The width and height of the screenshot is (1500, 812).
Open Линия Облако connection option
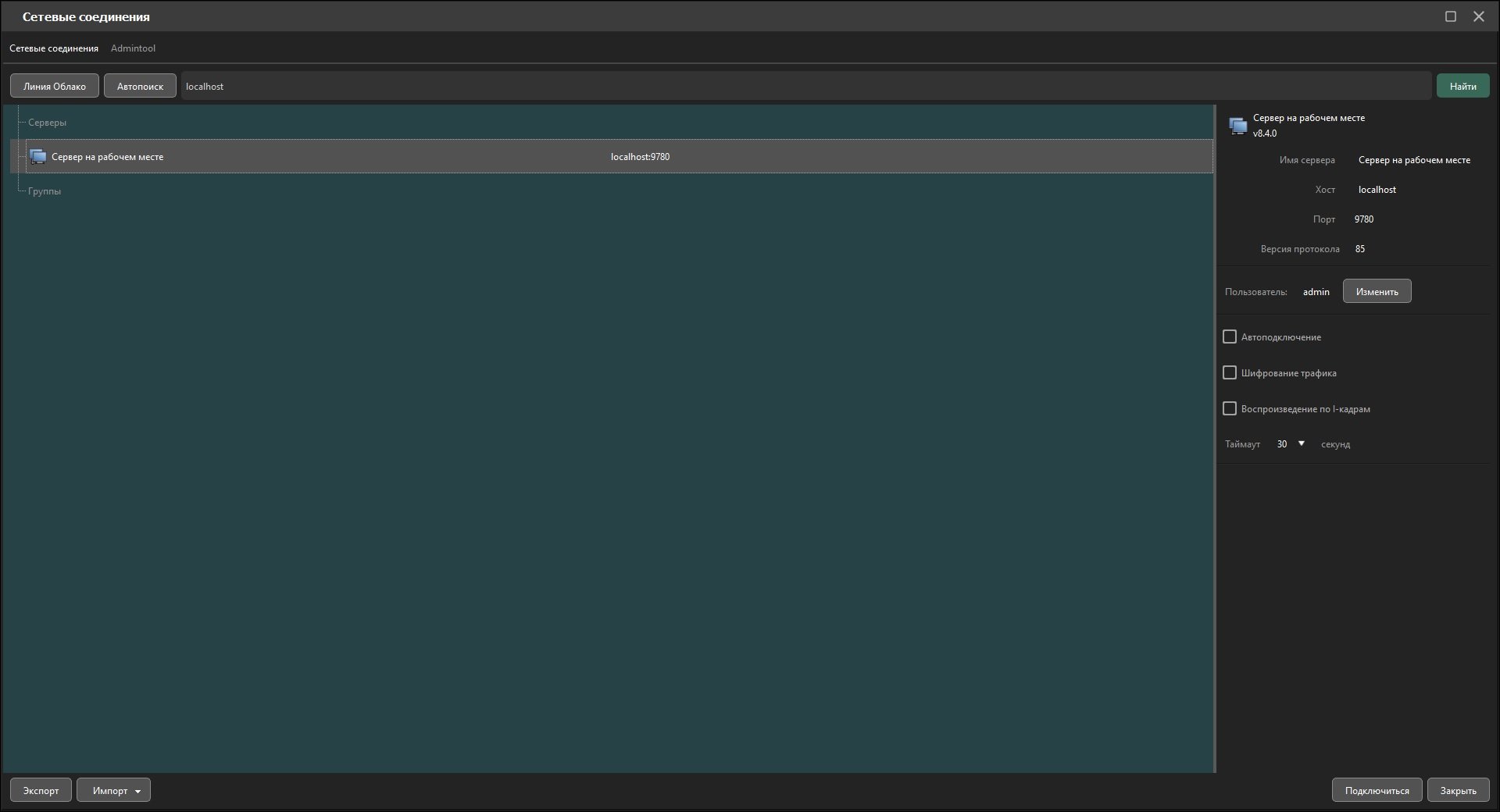click(55, 86)
